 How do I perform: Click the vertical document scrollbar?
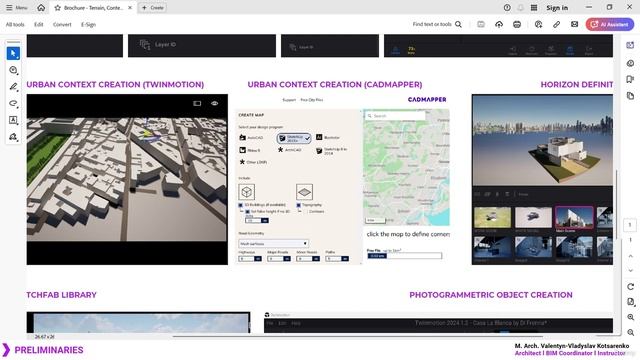tap(616, 204)
